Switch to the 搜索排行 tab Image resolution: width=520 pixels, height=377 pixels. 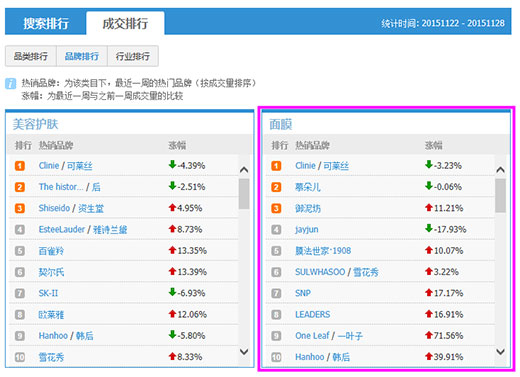pos(46,23)
